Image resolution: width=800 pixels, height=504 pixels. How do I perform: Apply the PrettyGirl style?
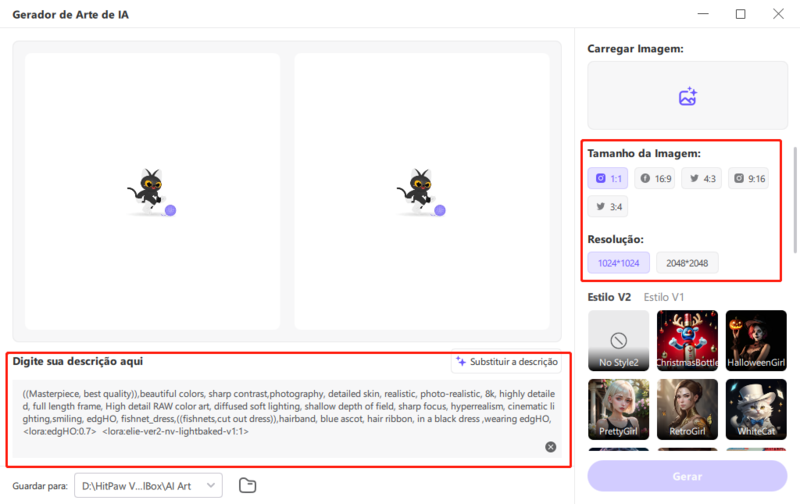(618, 409)
